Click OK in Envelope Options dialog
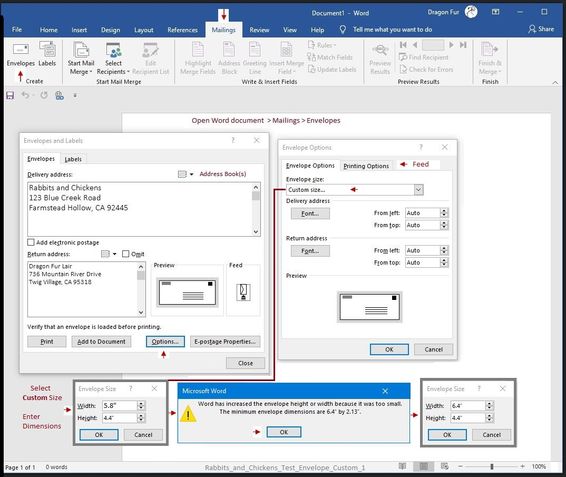This screenshot has width=566, height=477. (389, 350)
